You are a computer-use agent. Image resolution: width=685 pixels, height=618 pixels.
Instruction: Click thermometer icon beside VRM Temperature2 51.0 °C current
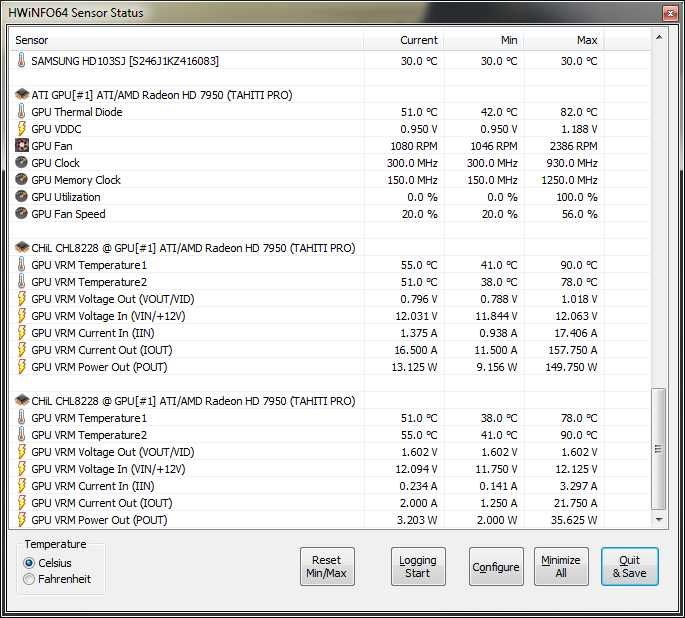21,282
